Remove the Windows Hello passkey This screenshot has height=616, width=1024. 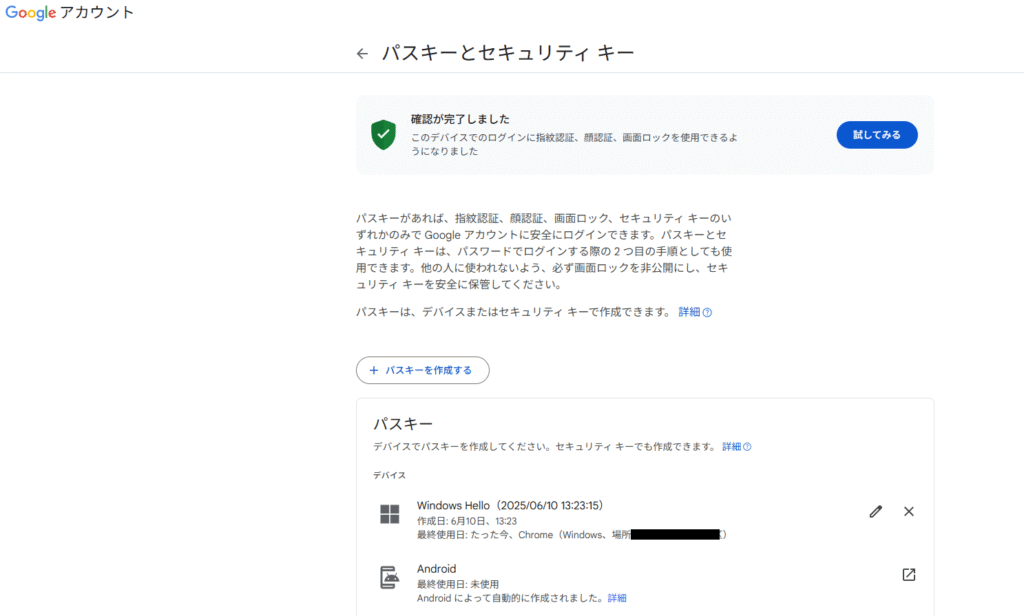tap(908, 511)
